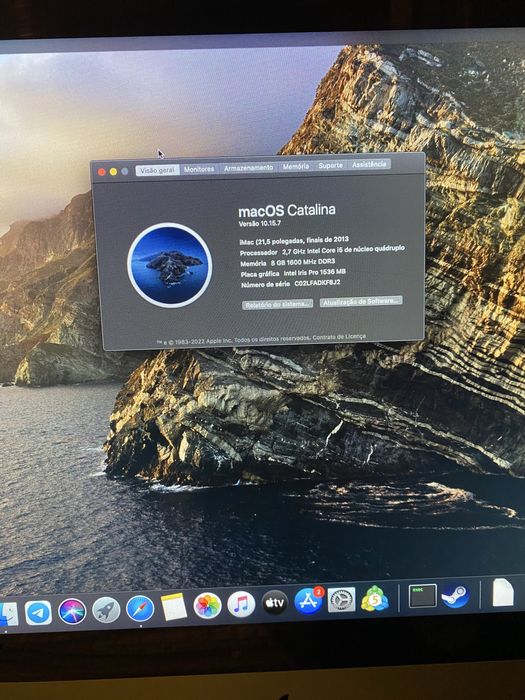Screen dimensions: 525x700
Task: Open the Photos app in the dock
Action: pos(208,606)
